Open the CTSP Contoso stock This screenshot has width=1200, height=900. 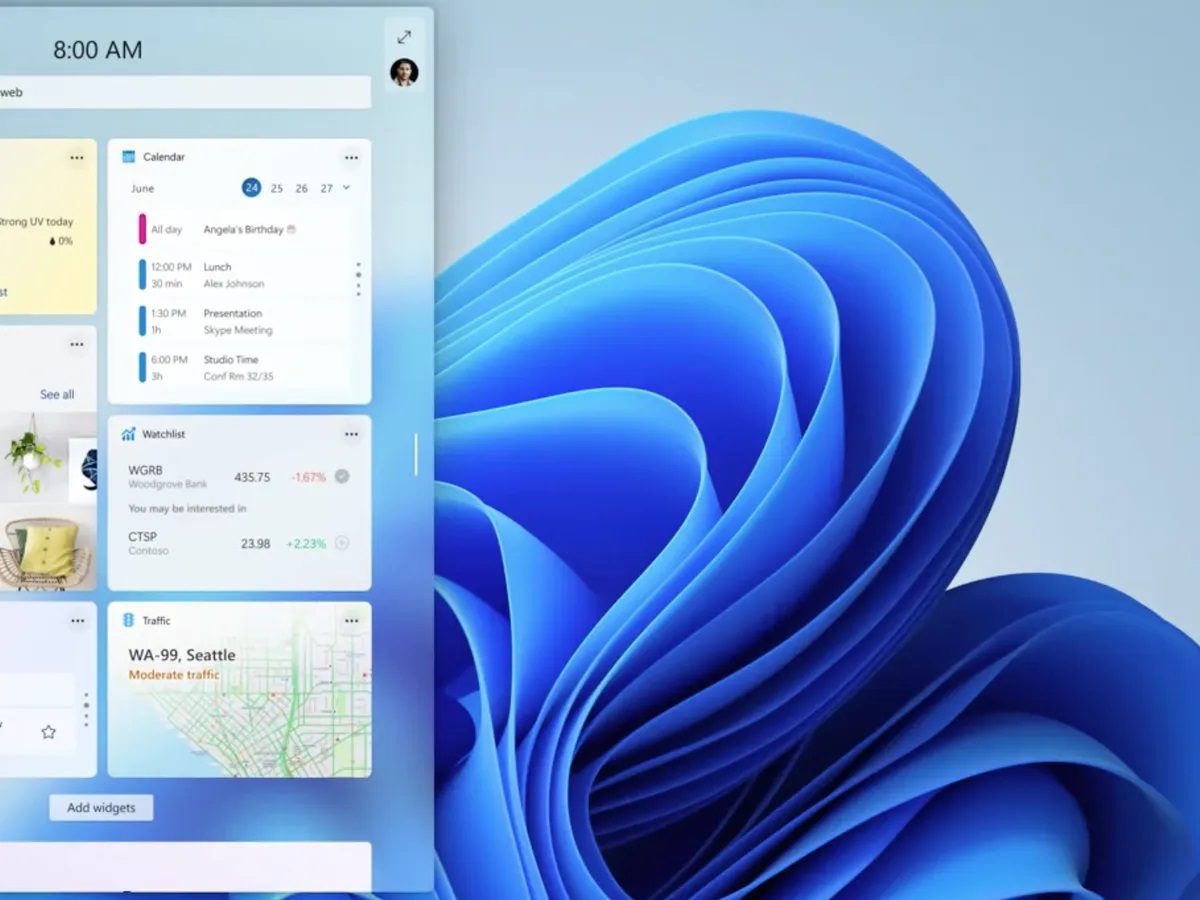239,543
